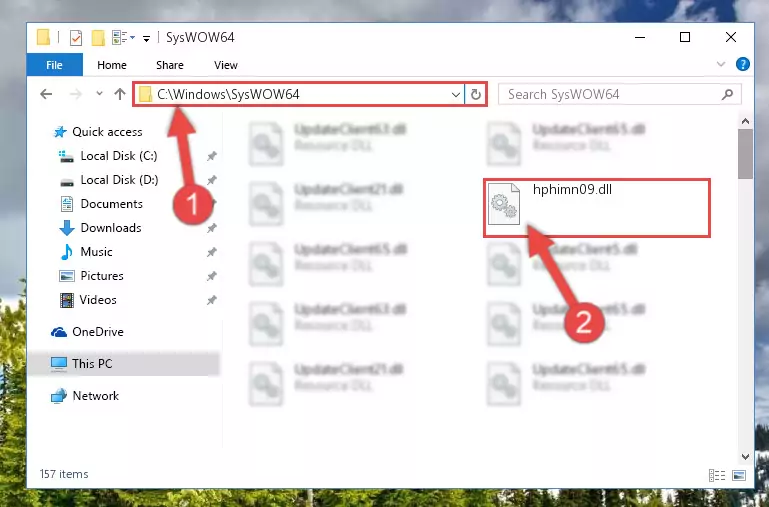Select the hphimn09.dll file icon
769x507 pixels.
(504, 203)
